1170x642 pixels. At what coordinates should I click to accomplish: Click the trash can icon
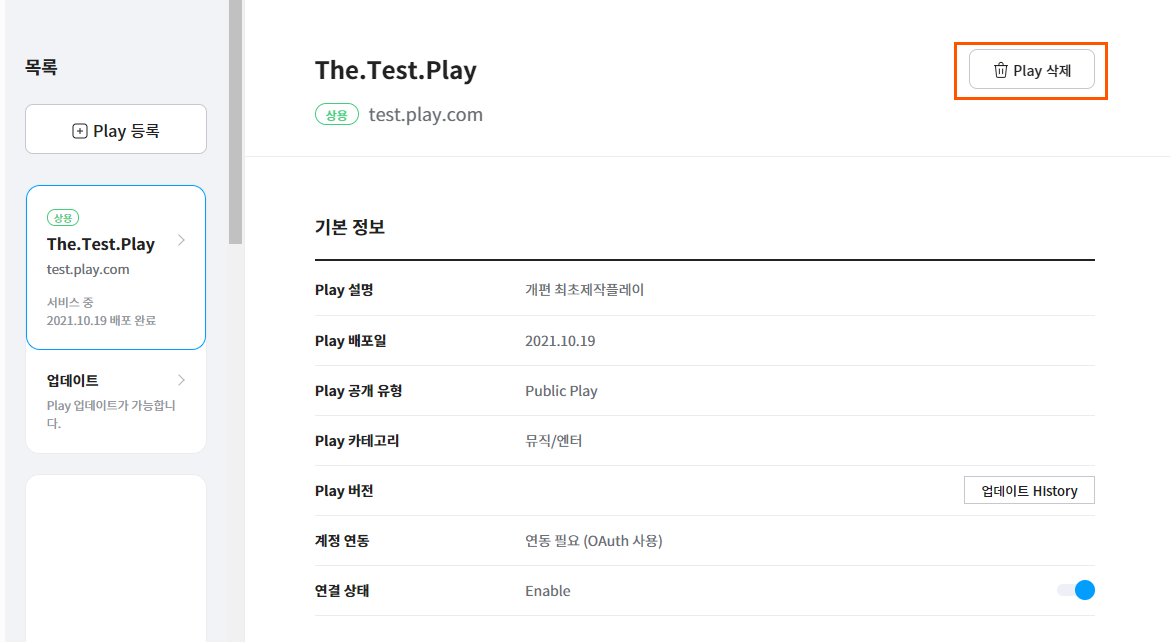point(1000,71)
